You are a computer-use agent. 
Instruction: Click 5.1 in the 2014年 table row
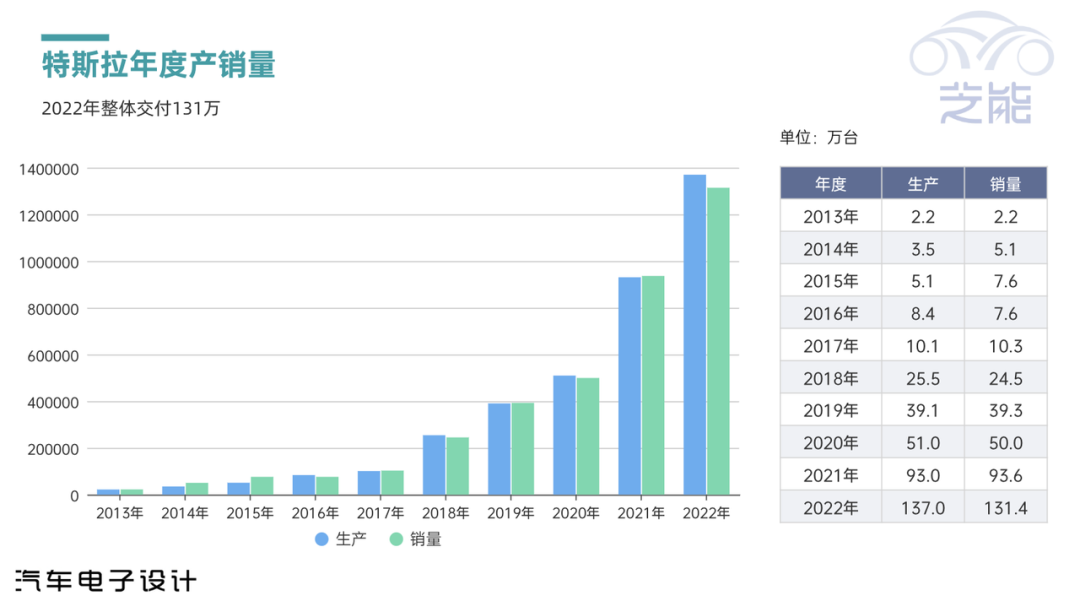[x=1006, y=249]
